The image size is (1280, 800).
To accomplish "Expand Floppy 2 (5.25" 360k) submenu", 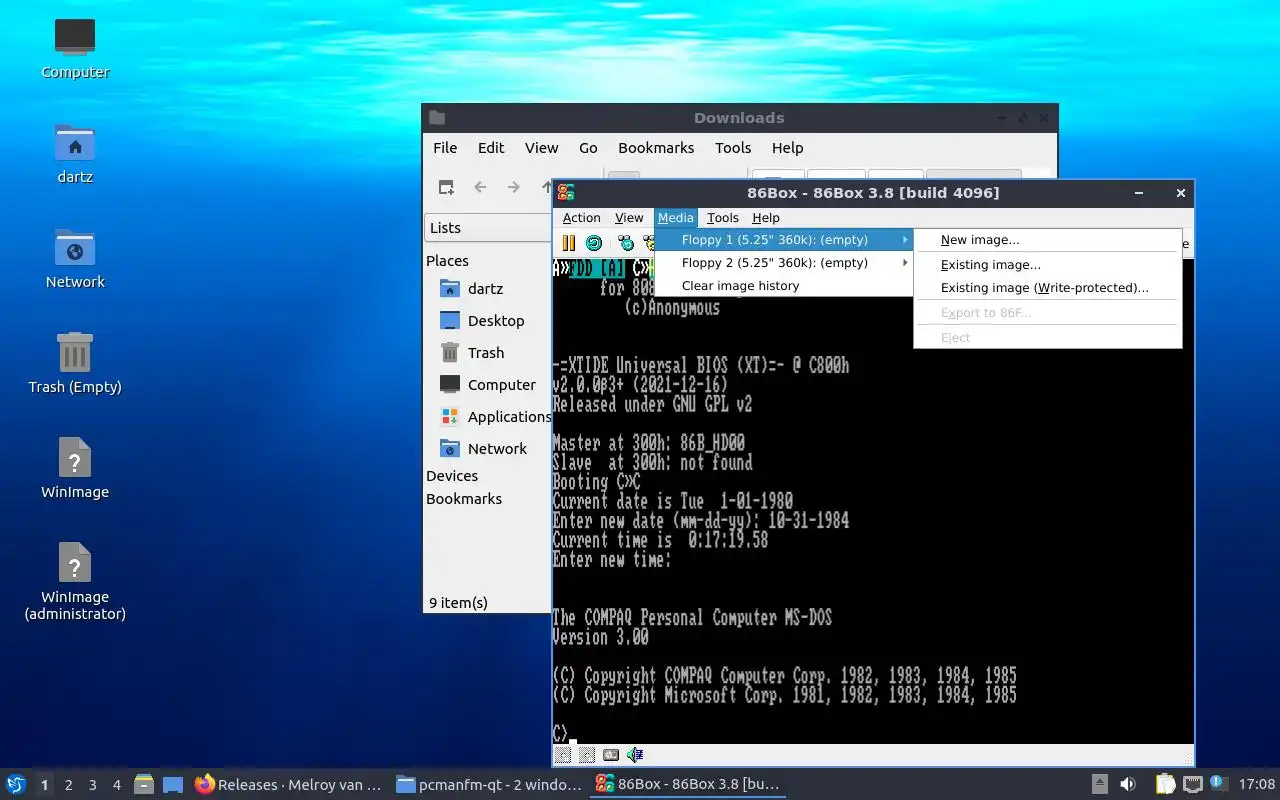I will click(784, 263).
